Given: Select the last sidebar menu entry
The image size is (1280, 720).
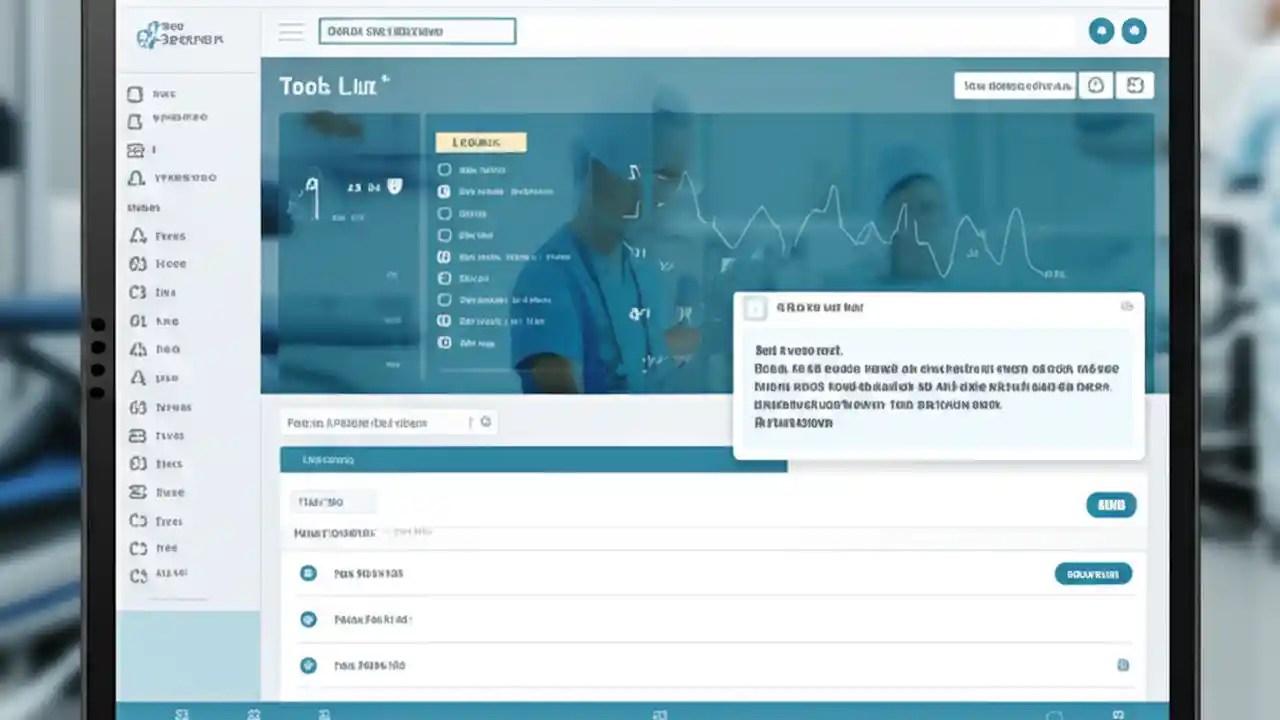Looking at the screenshot, I should [x=168, y=575].
